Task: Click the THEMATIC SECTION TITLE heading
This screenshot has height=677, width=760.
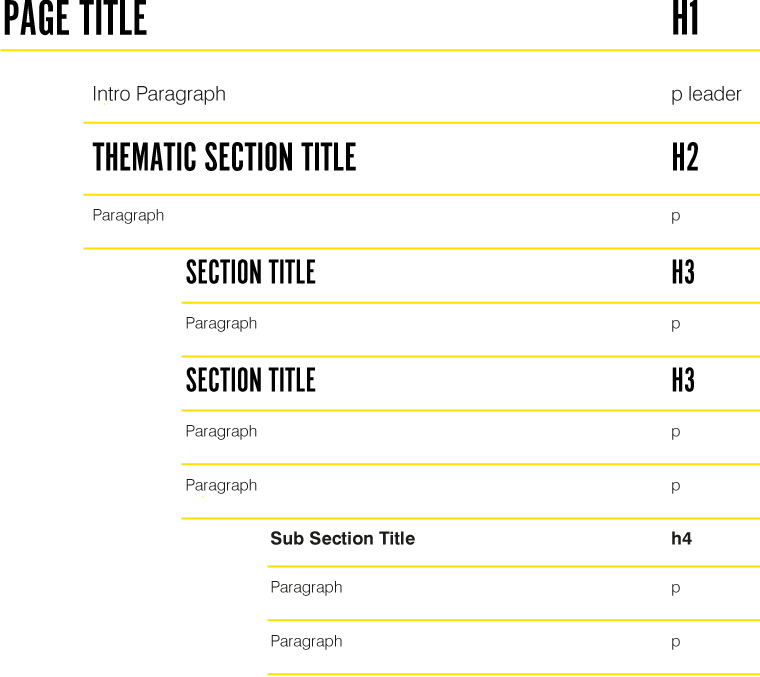Action: click(x=224, y=158)
